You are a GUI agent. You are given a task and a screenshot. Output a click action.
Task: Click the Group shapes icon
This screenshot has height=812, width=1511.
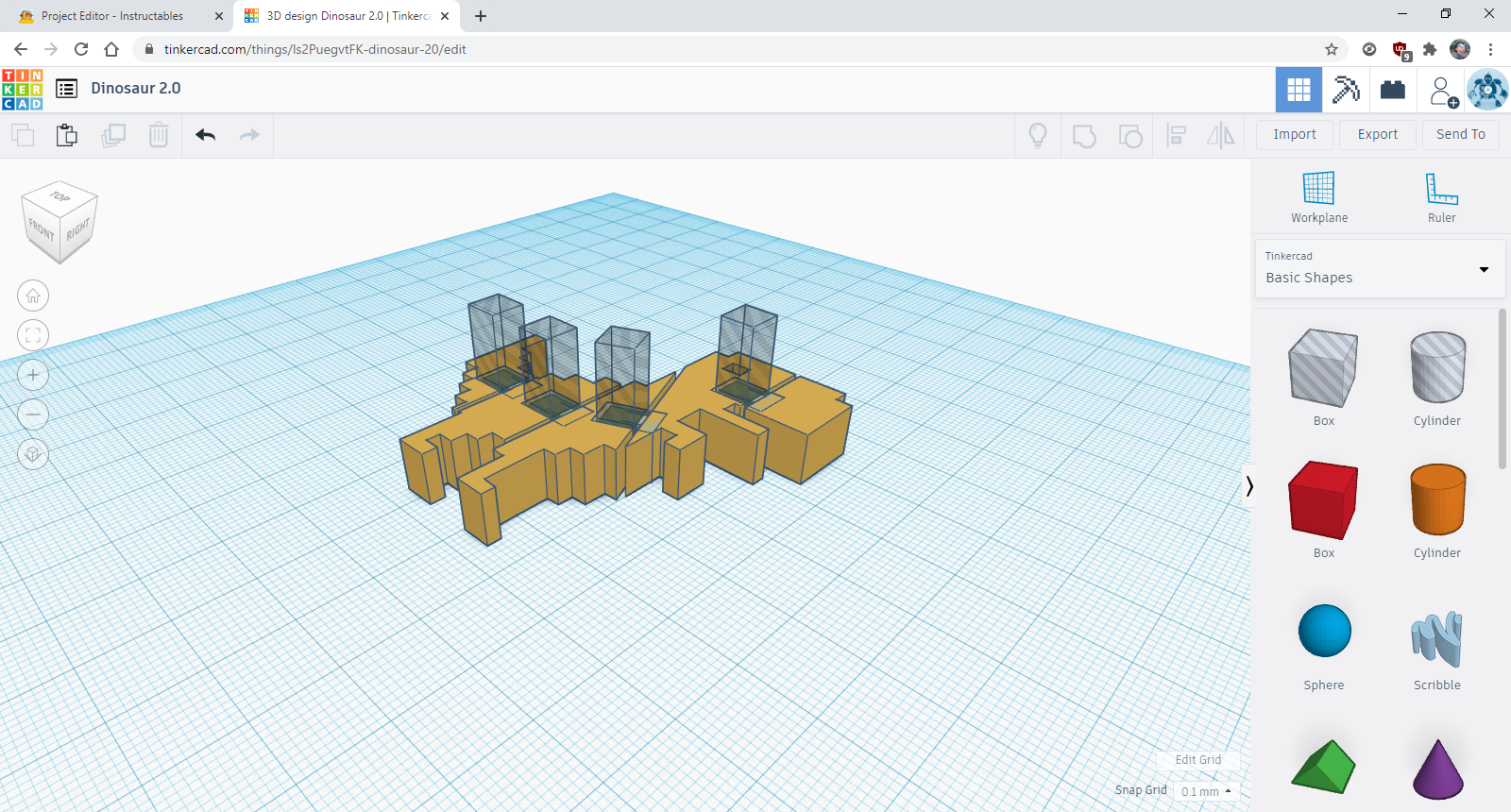tap(1084, 136)
